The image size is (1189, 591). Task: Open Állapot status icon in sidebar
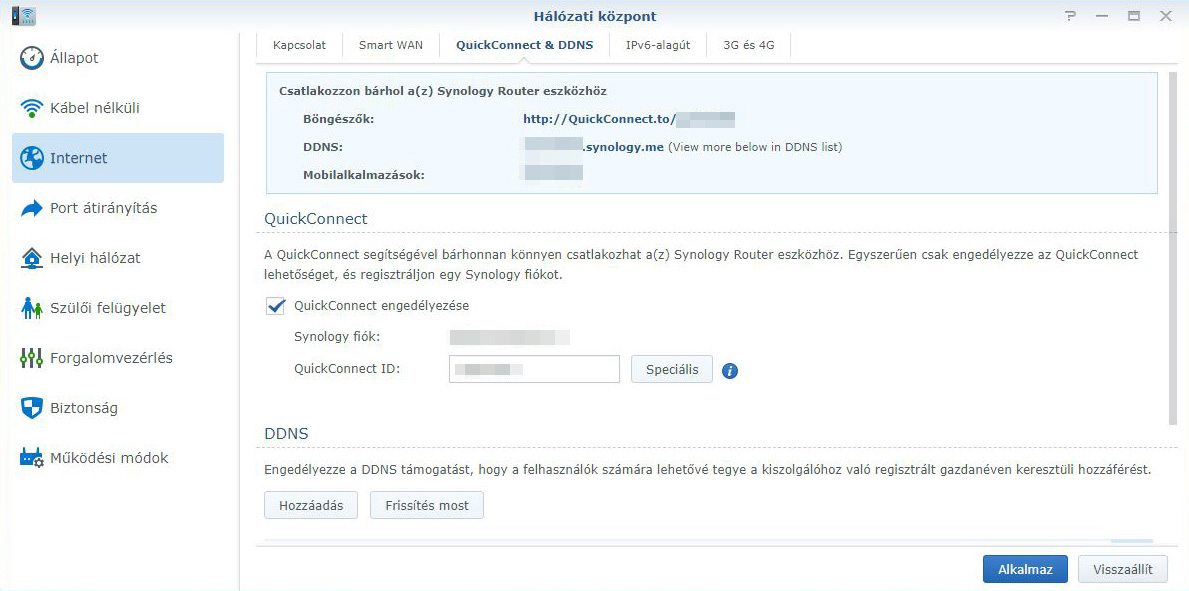[32, 58]
